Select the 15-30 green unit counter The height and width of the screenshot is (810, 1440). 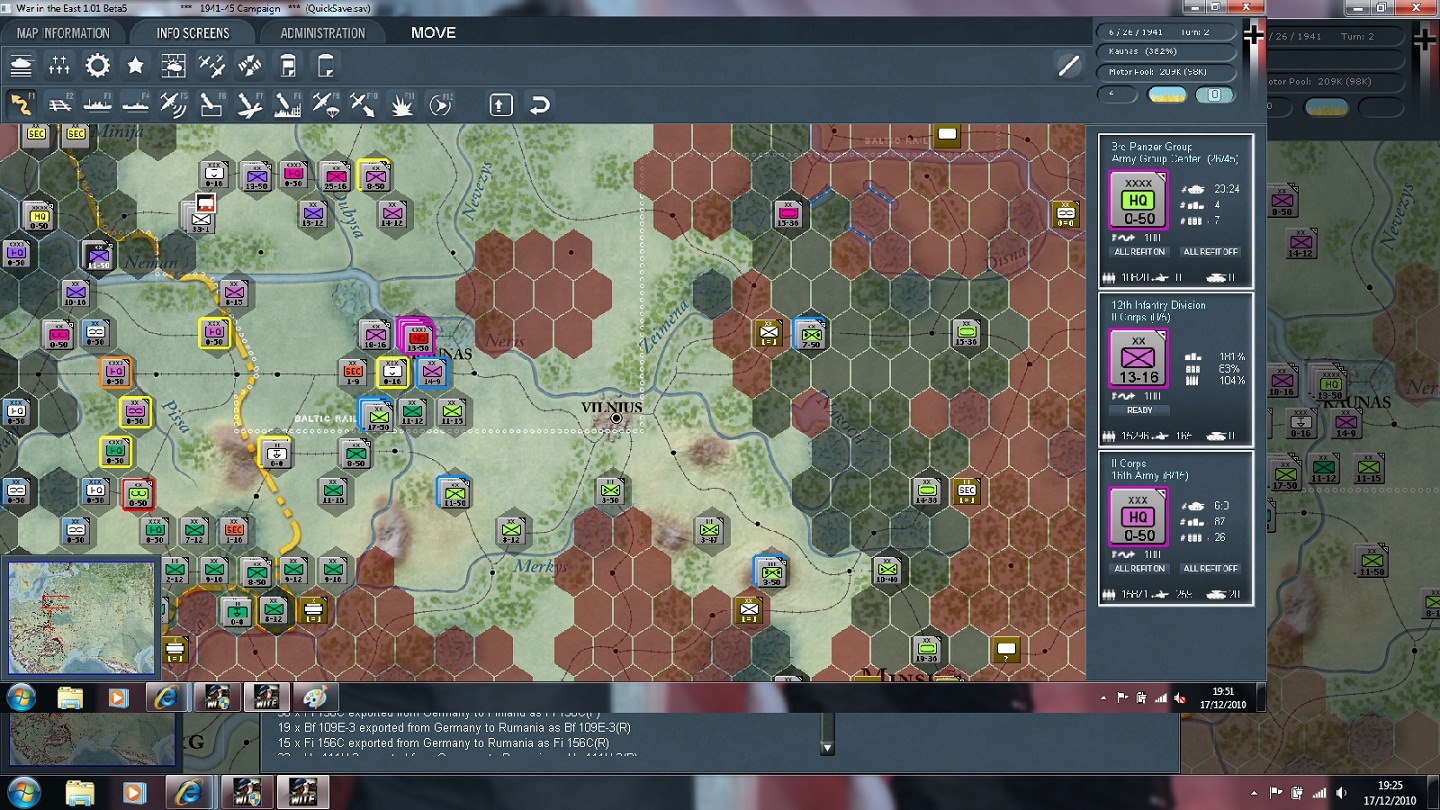pyautogui.click(x=965, y=332)
